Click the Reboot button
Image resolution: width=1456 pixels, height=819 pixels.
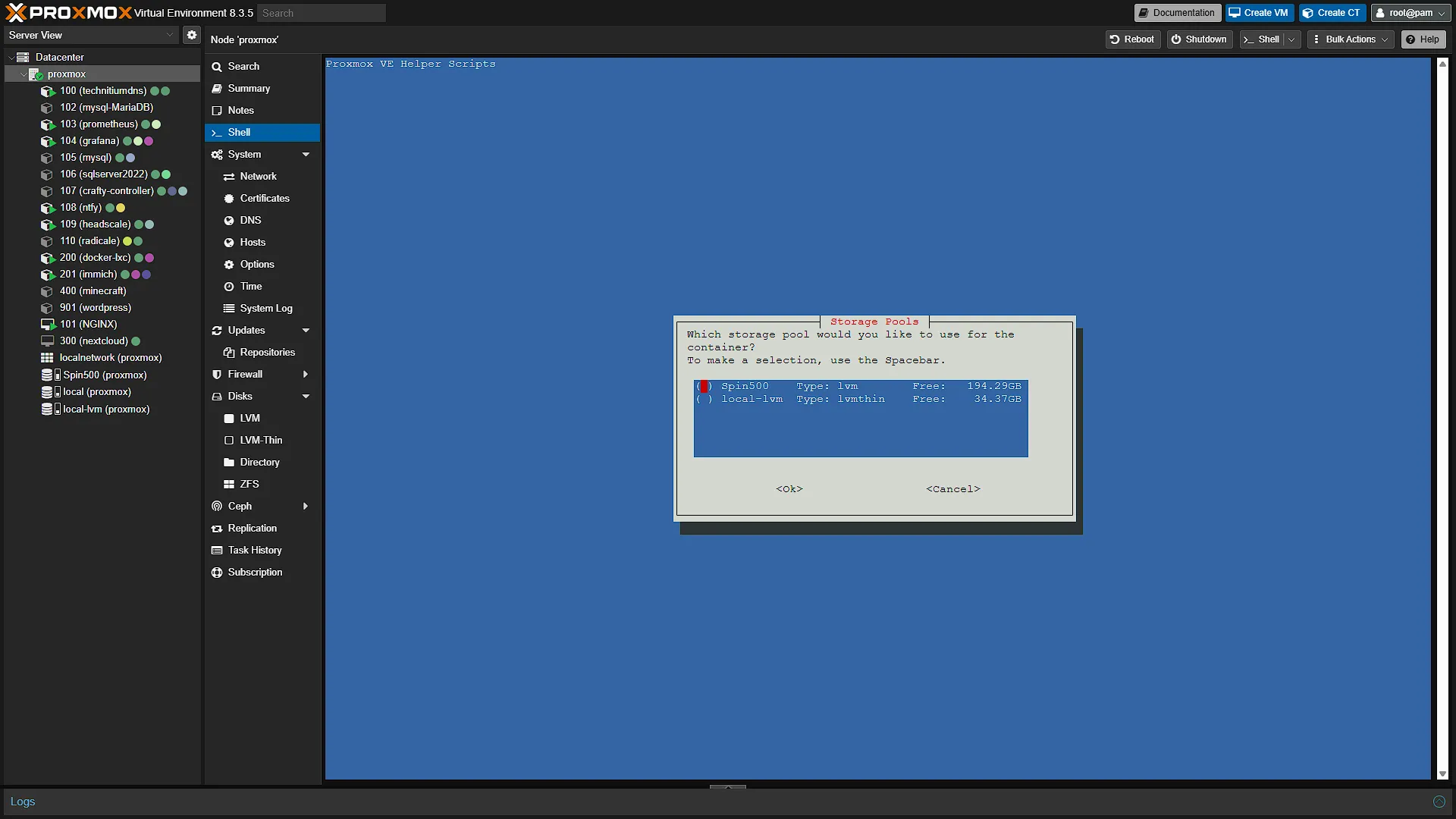1132,39
